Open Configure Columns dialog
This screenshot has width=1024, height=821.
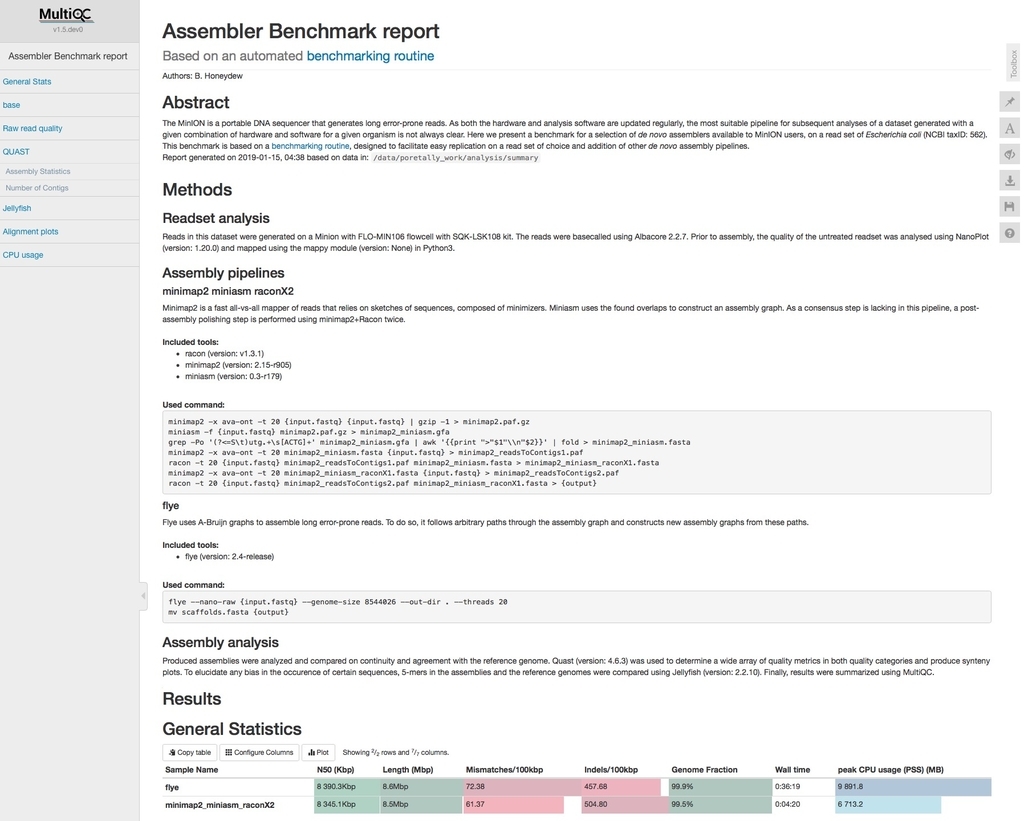coord(259,752)
